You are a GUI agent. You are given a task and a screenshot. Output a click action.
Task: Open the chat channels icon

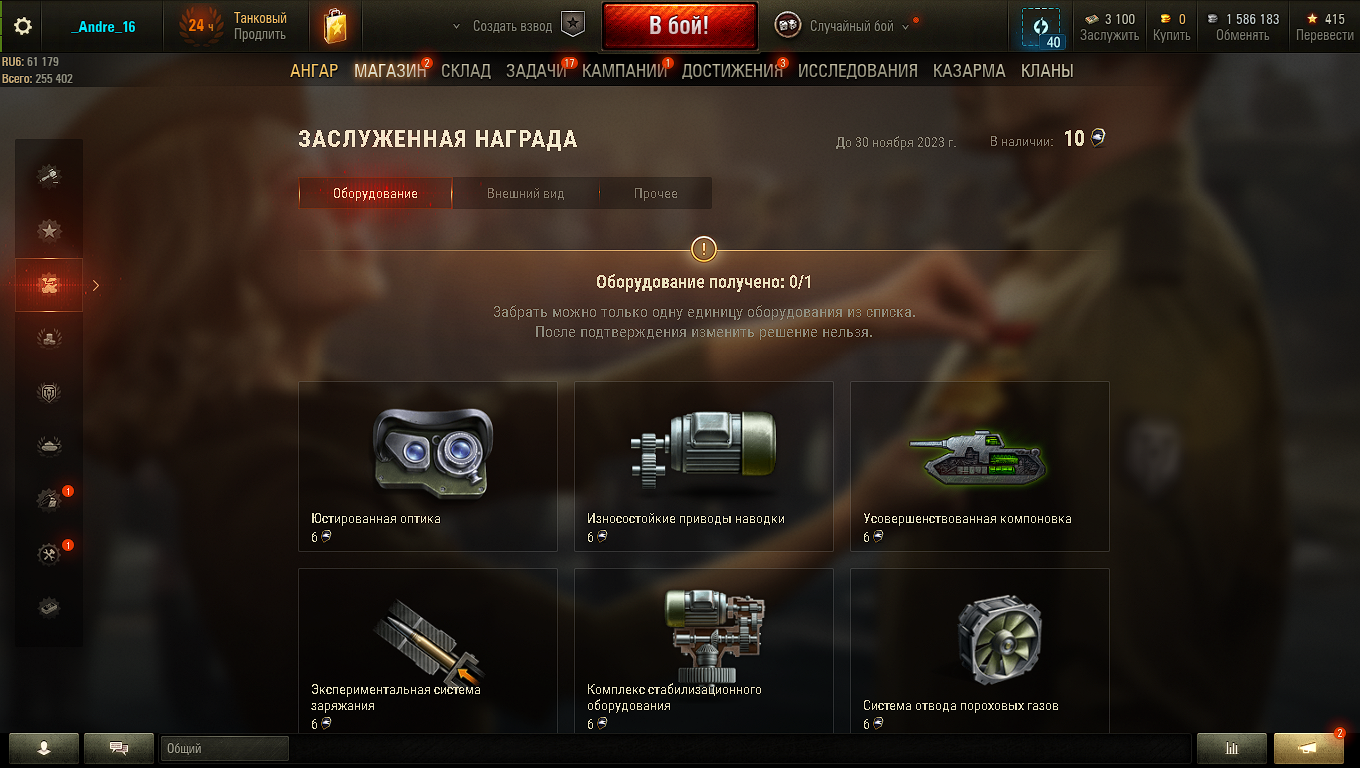(119, 748)
